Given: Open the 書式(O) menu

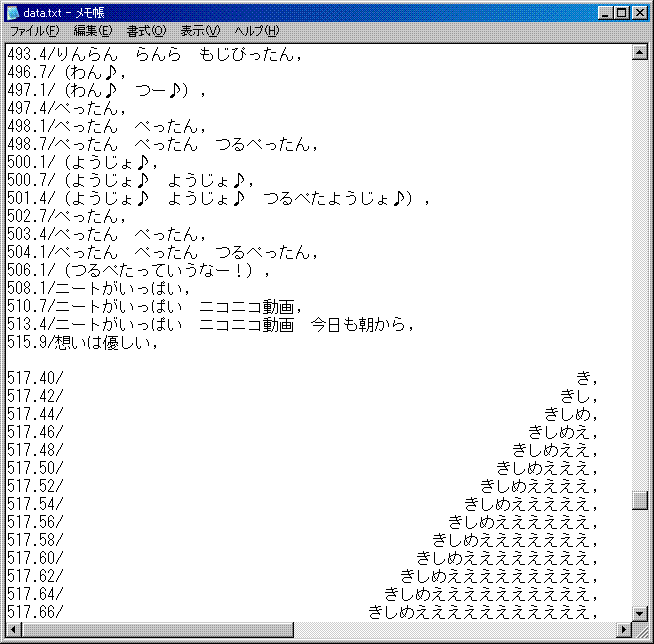Looking at the screenshot, I should coord(146,32).
